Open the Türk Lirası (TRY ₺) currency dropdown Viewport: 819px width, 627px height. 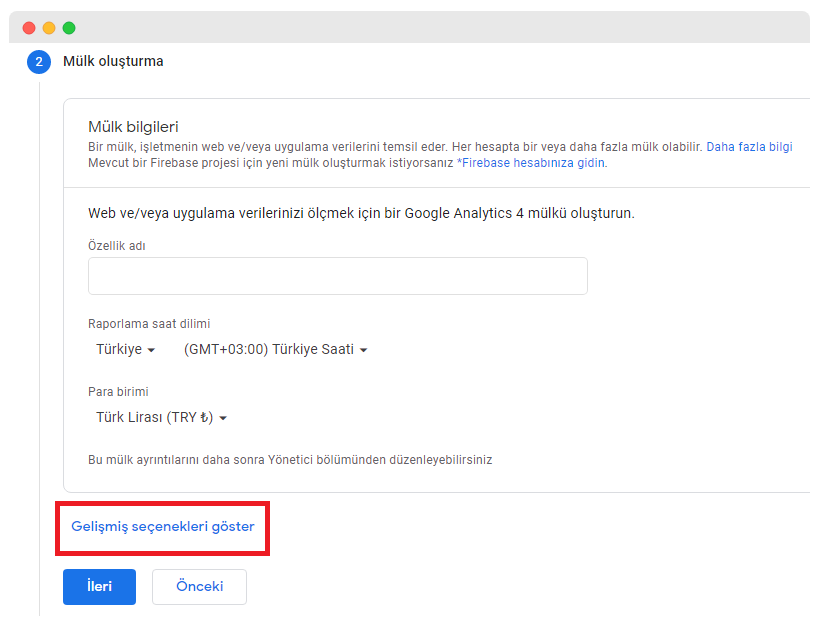[x=161, y=418]
